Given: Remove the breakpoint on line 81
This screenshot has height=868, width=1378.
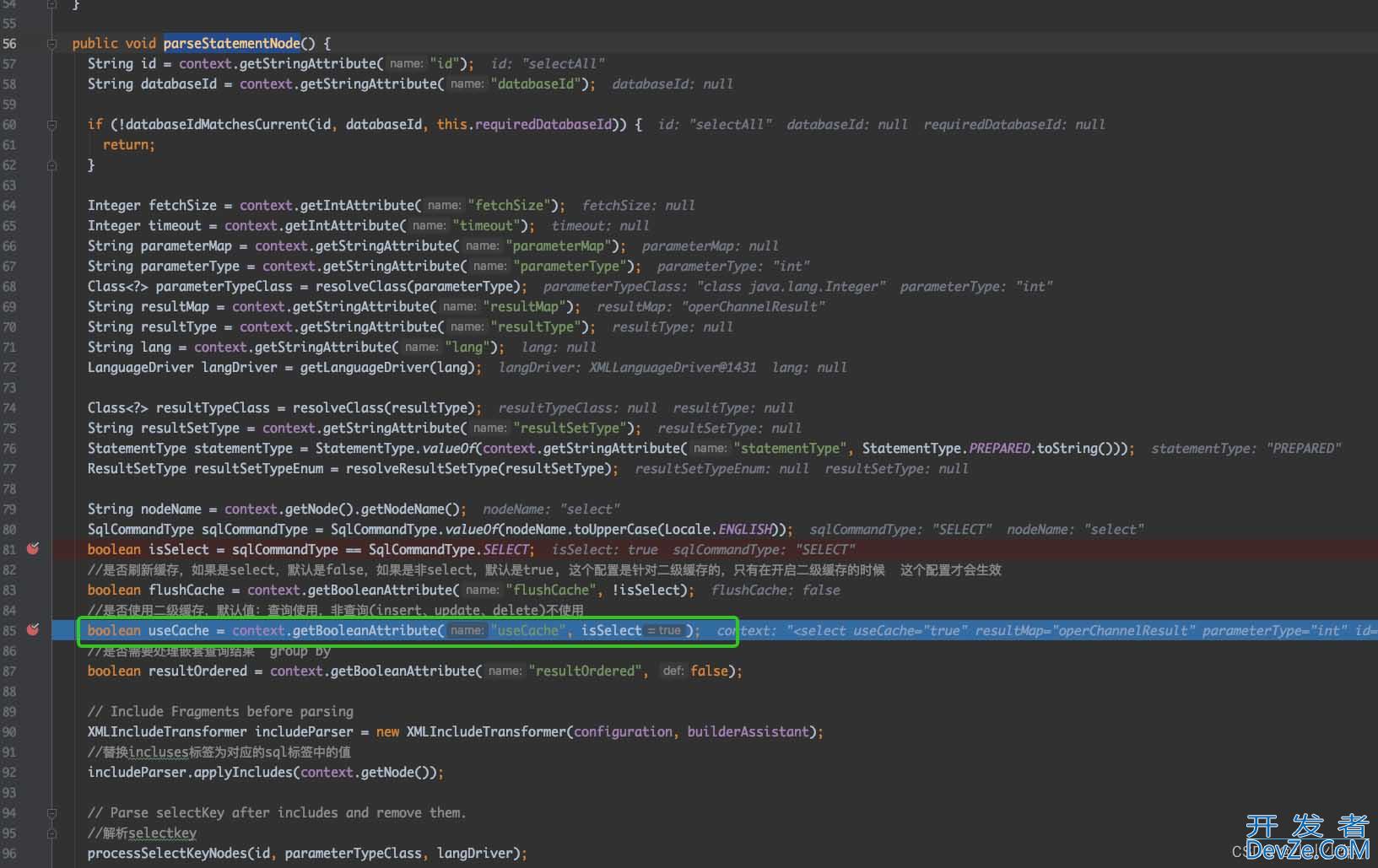Looking at the screenshot, I should (33, 549).
